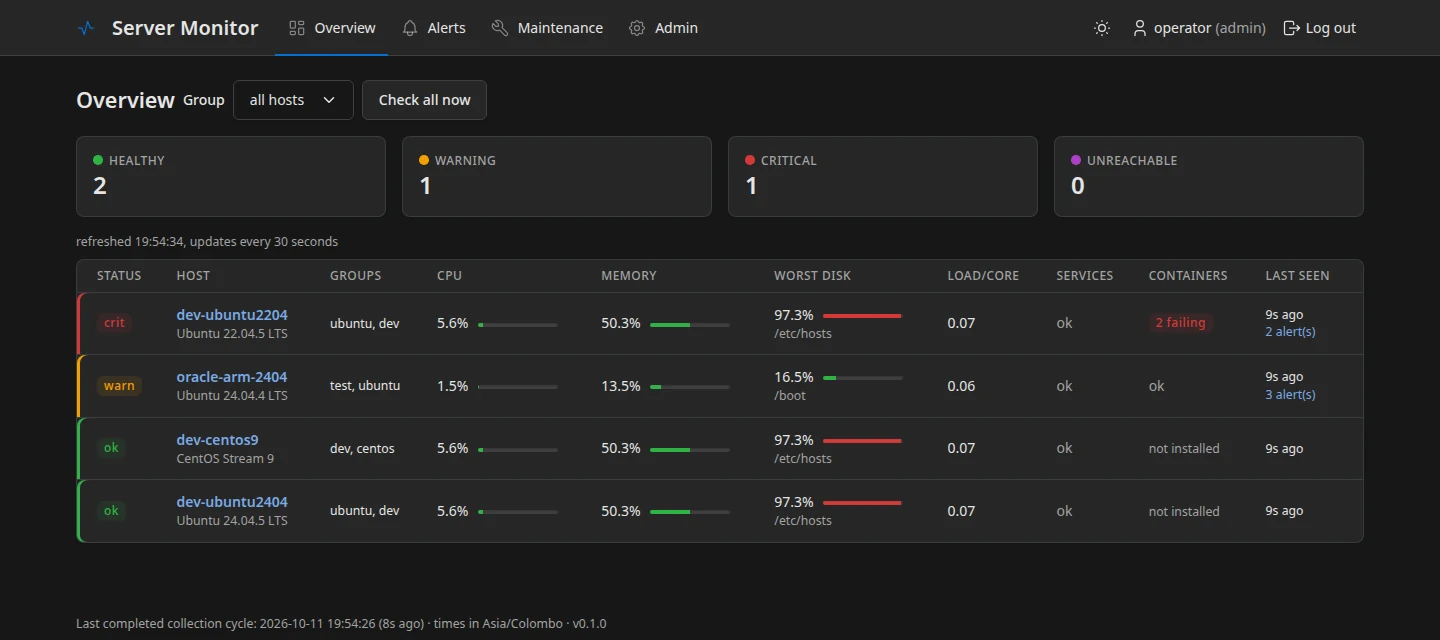Click the Overview grid icon in navbar

pyautogui.click(x=296, y=28)
